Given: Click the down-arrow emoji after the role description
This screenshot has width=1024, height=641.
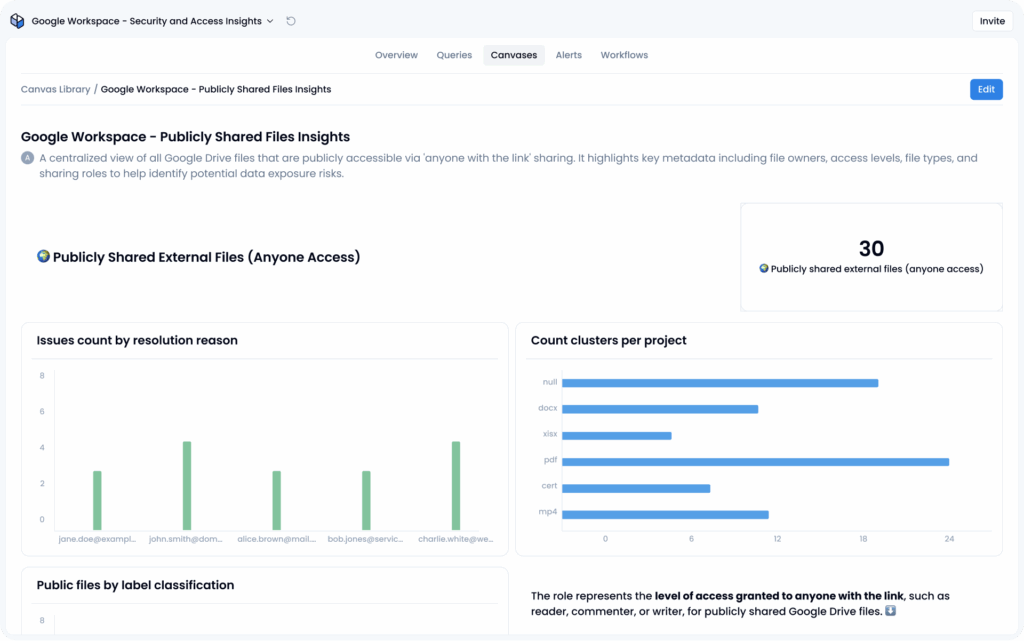Looking at the screenshot, I should click(888, 611).
